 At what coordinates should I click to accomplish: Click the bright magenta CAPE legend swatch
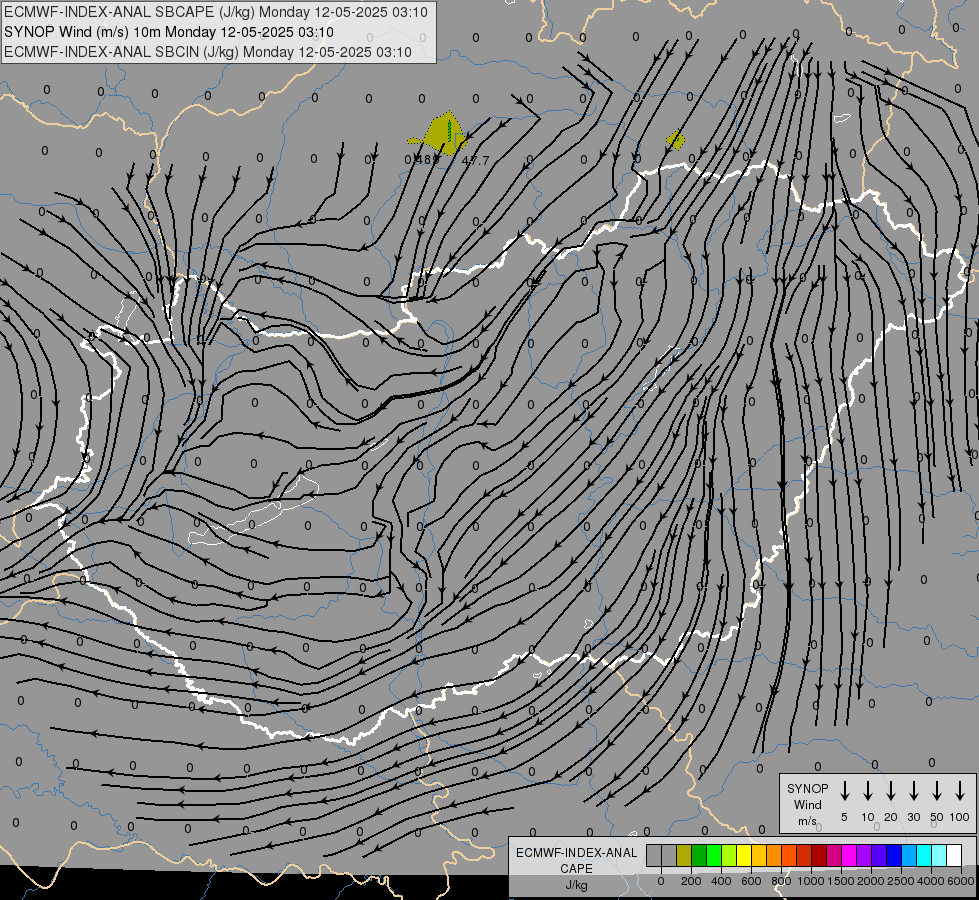tap(849, 856)
